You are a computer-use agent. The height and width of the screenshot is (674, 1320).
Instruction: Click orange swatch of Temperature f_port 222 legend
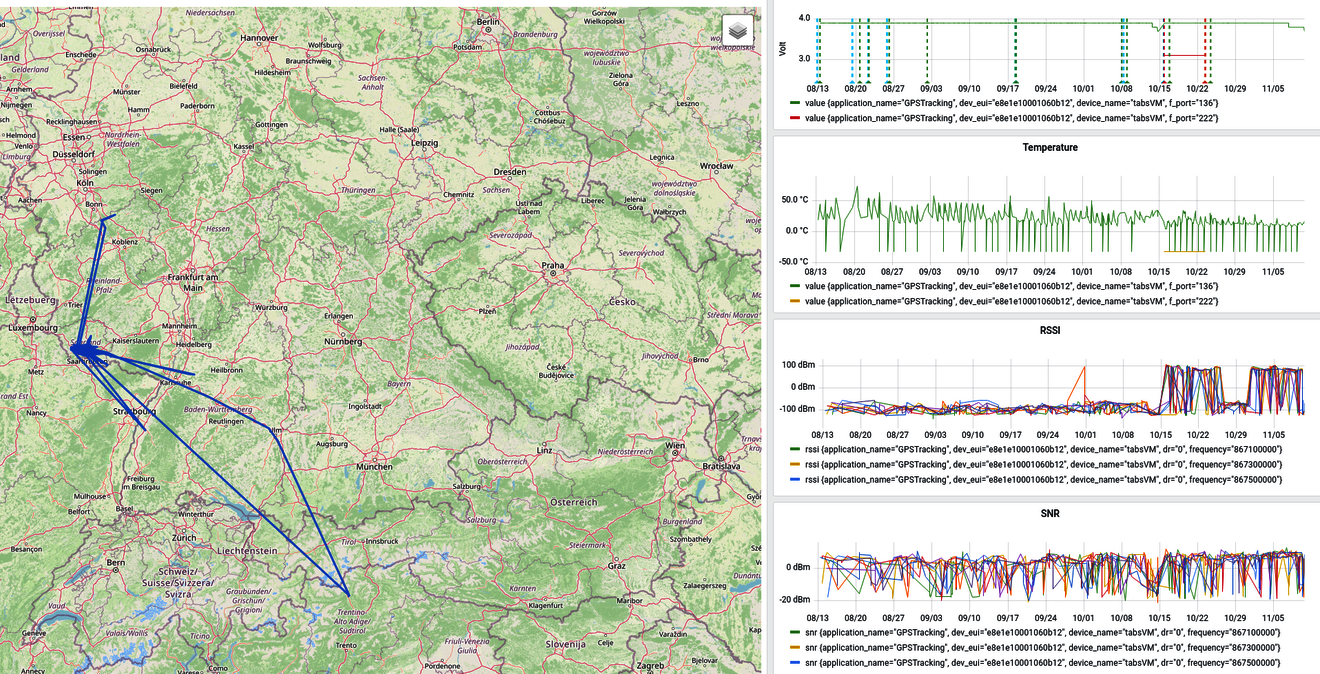tap(793, 301)
